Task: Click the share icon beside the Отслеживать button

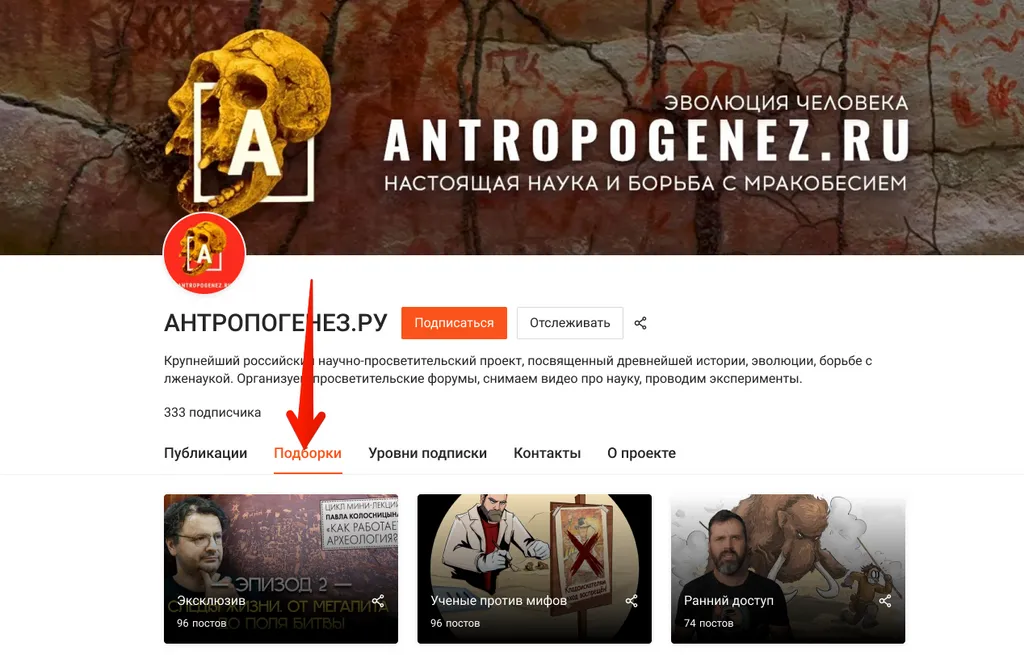Action: 640,323
